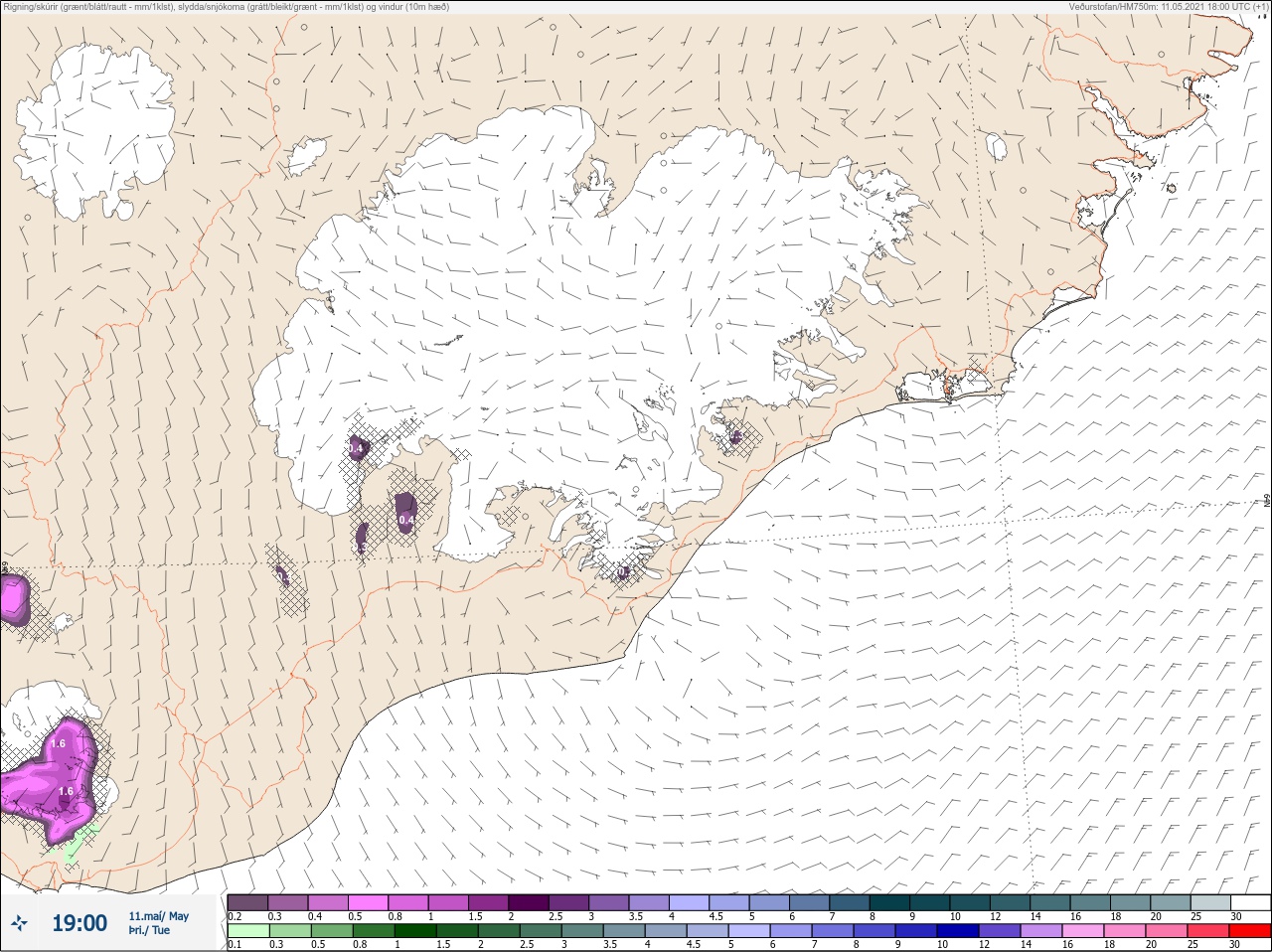The image size is (1272, 952).
Task: Click the 19:00 forecast time label
Action: (79, 923)
